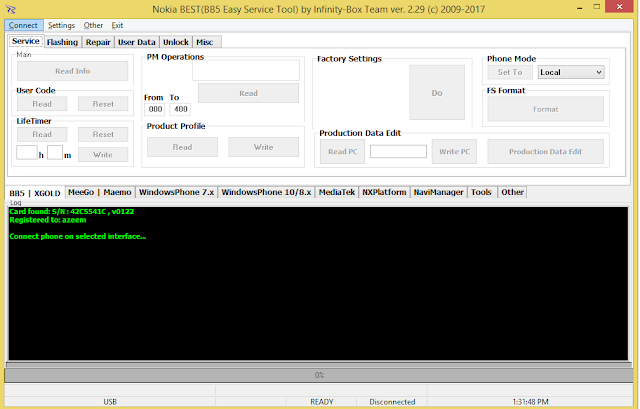Image resolution: width=640 pixels, height=409 pixels.
Task: Click the Phone Mode Set To button
Action: tap(510, 72)
